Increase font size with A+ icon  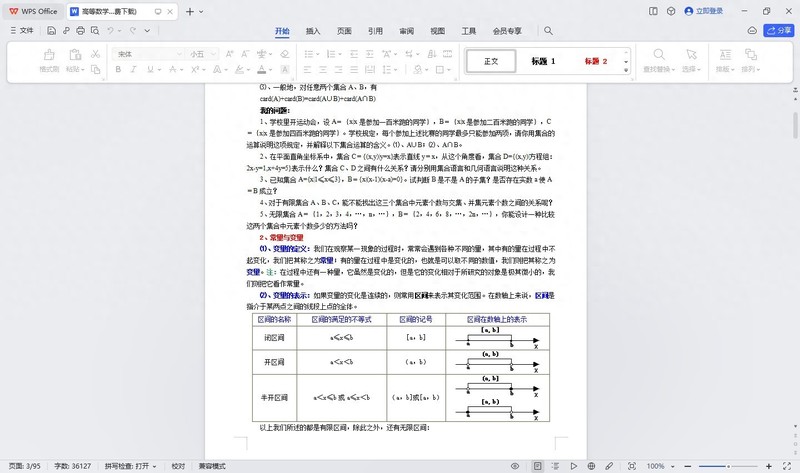[230, 54]
